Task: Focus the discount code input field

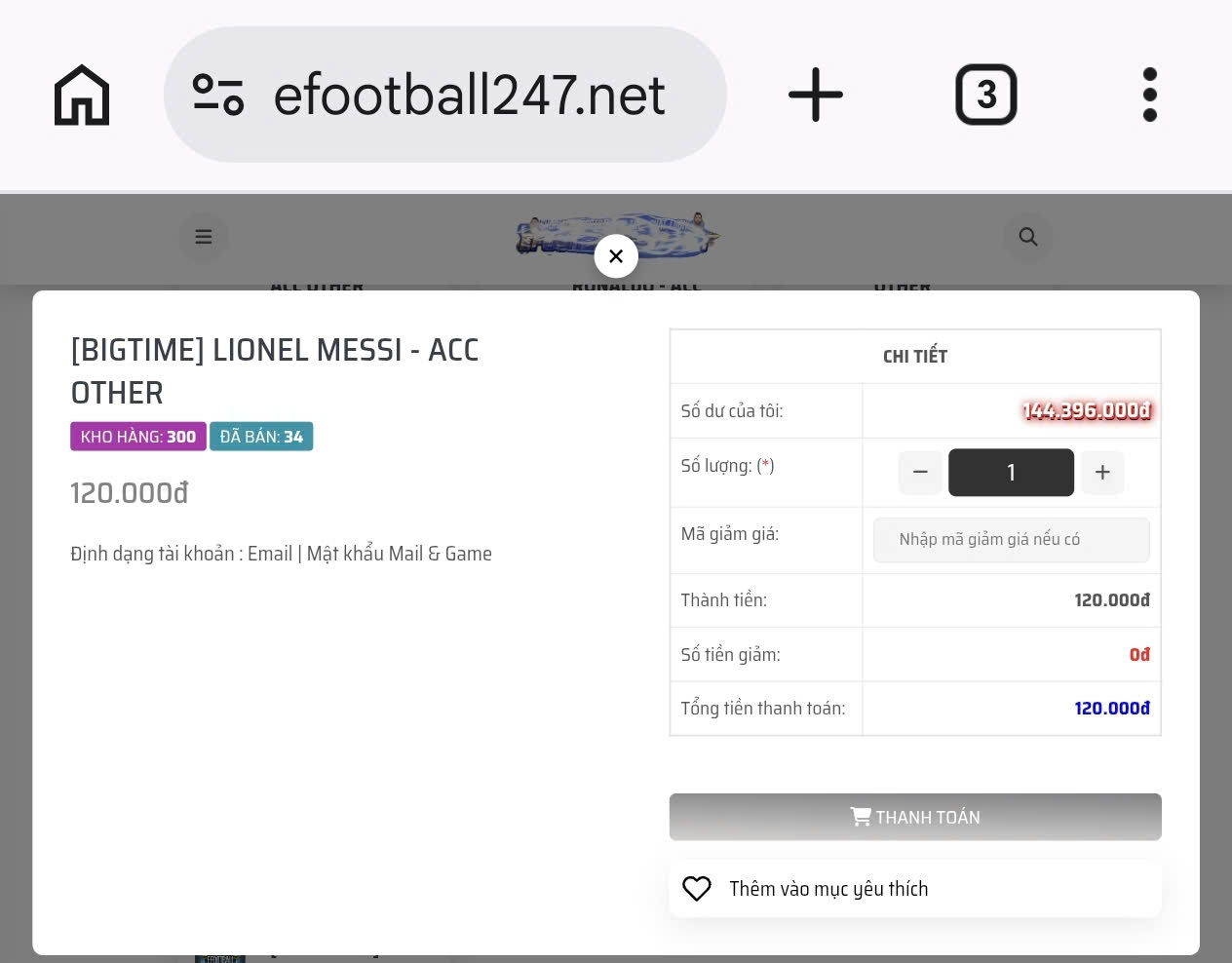Action: (1011, 540)
